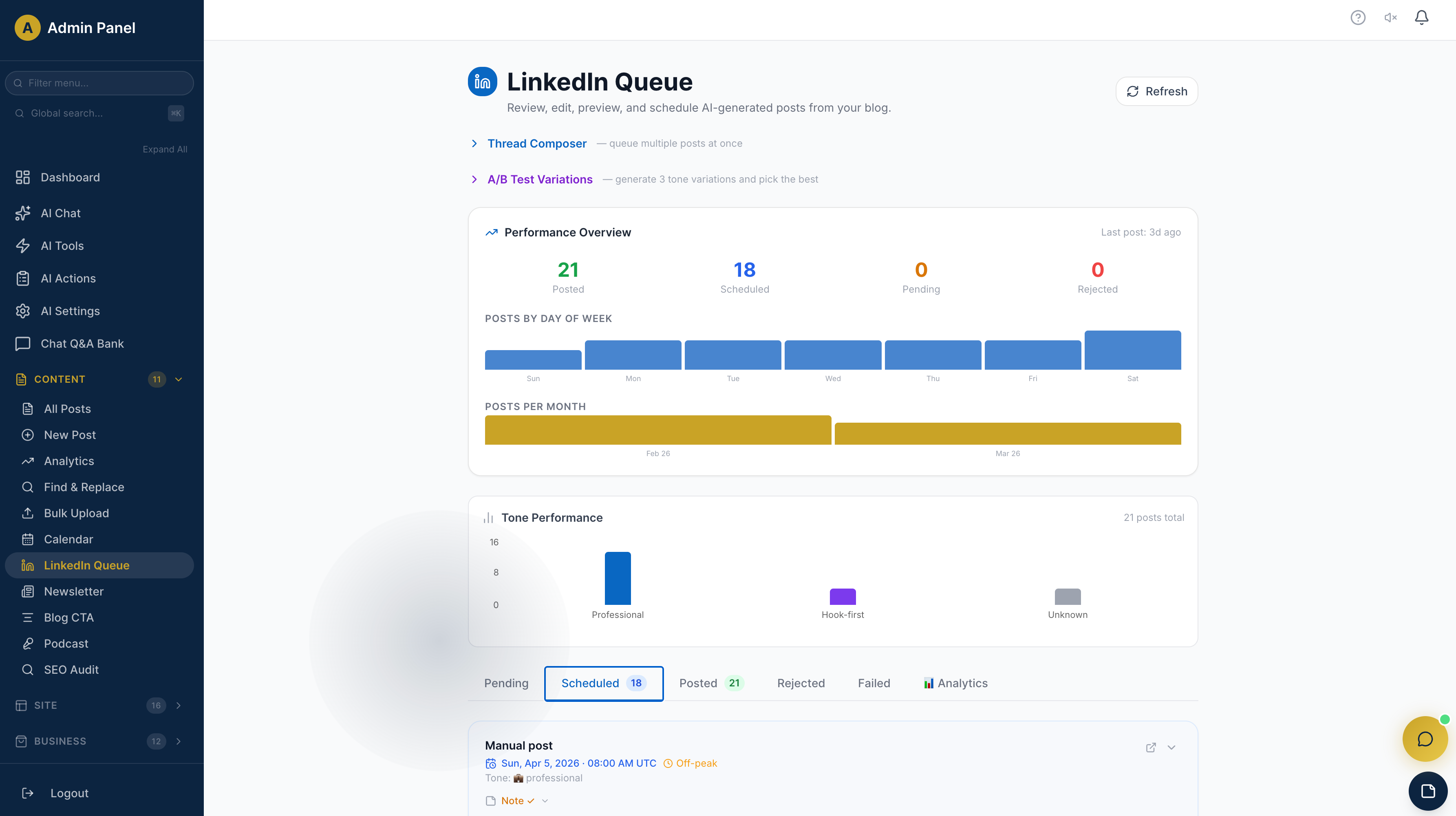Click the Refresh button
This screenshot has width=1456, height=816.
point(1156,91)
